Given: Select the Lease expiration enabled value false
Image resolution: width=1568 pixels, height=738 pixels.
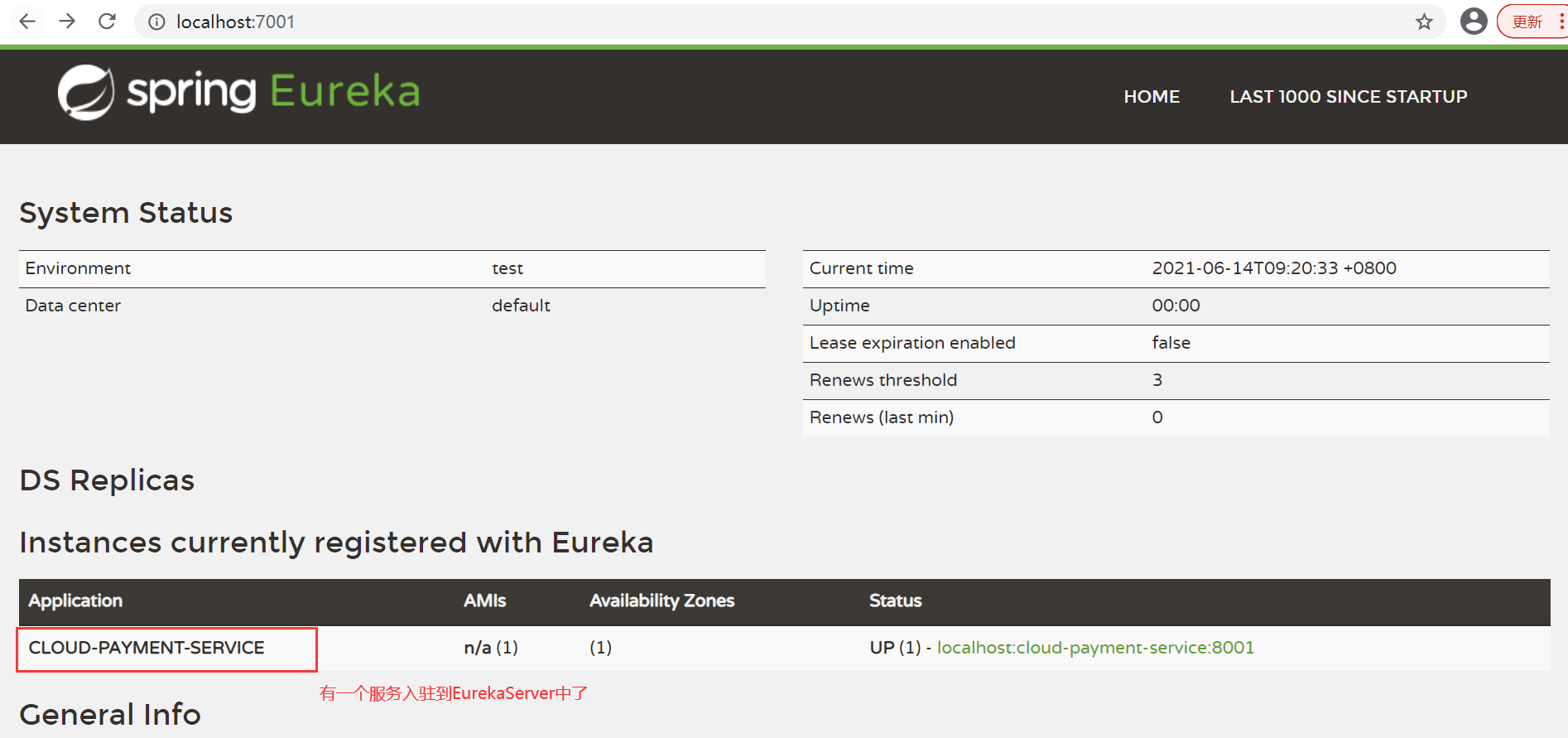Looking at the screenshot, I should tap(1171, 343).
